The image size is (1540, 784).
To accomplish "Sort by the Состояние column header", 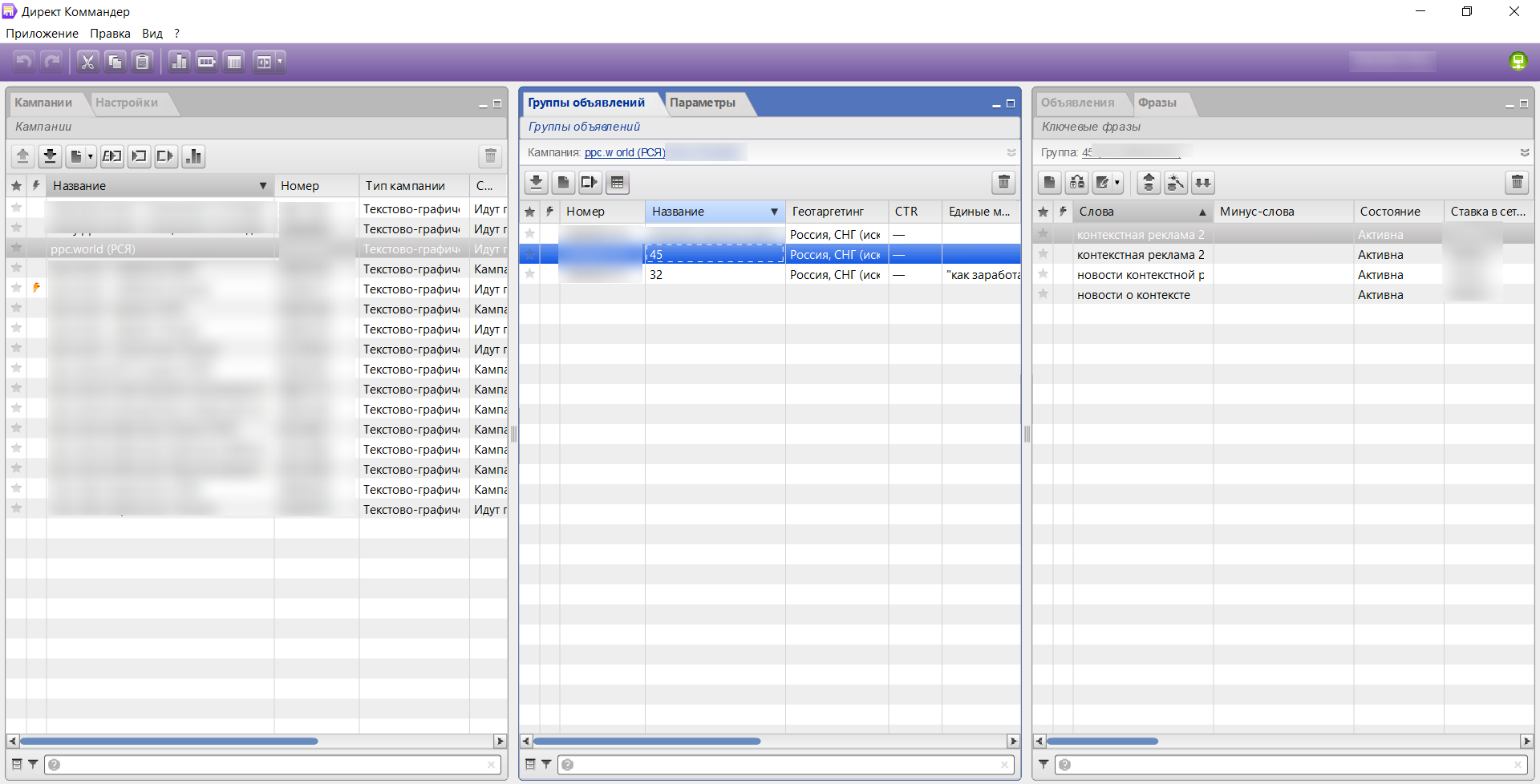I will pyautogui.click(x=1390, y=212).
